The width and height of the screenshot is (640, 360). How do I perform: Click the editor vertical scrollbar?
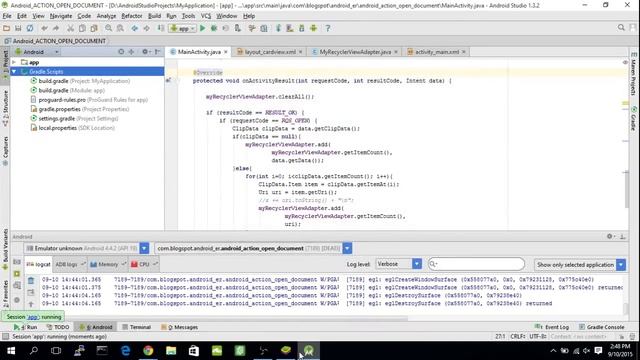click(x=627, y=189)
